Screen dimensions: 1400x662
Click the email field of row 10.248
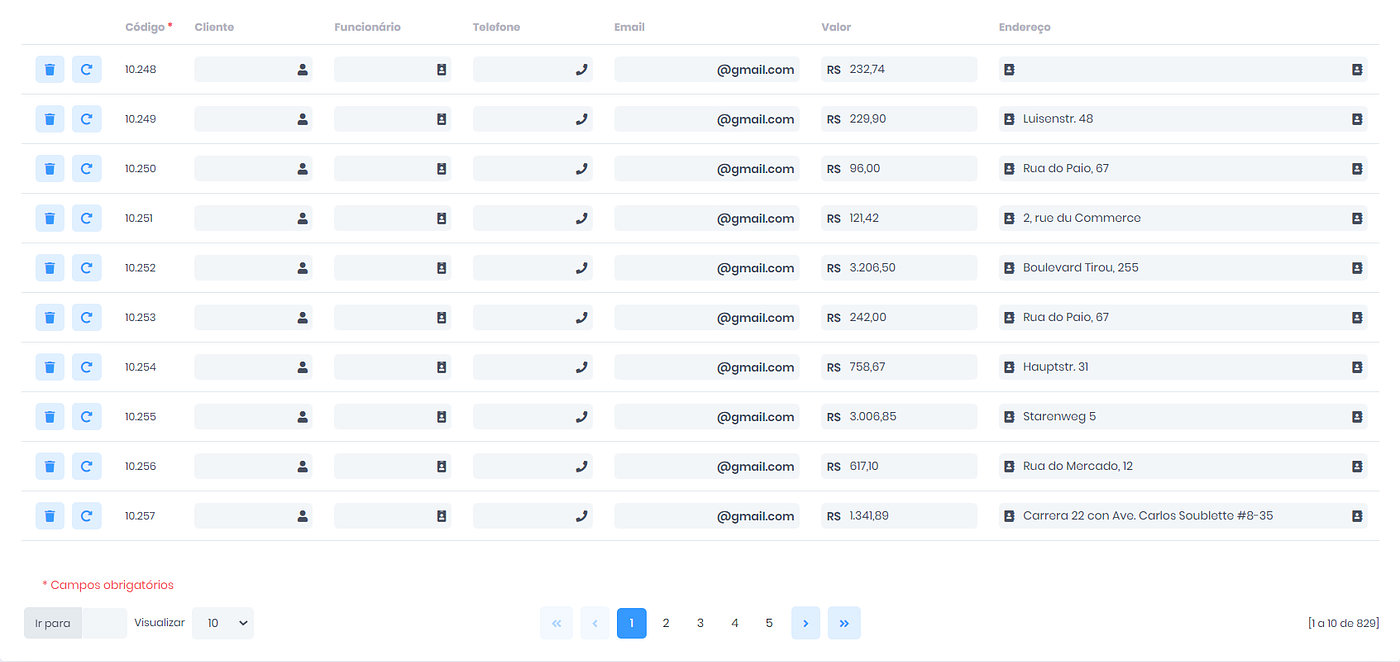coord(707,69)
